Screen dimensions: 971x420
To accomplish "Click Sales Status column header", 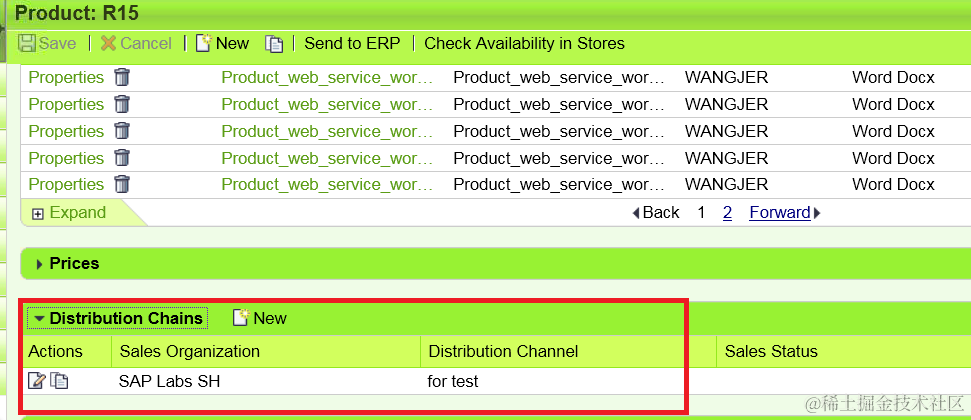I will tap(771, 351).
